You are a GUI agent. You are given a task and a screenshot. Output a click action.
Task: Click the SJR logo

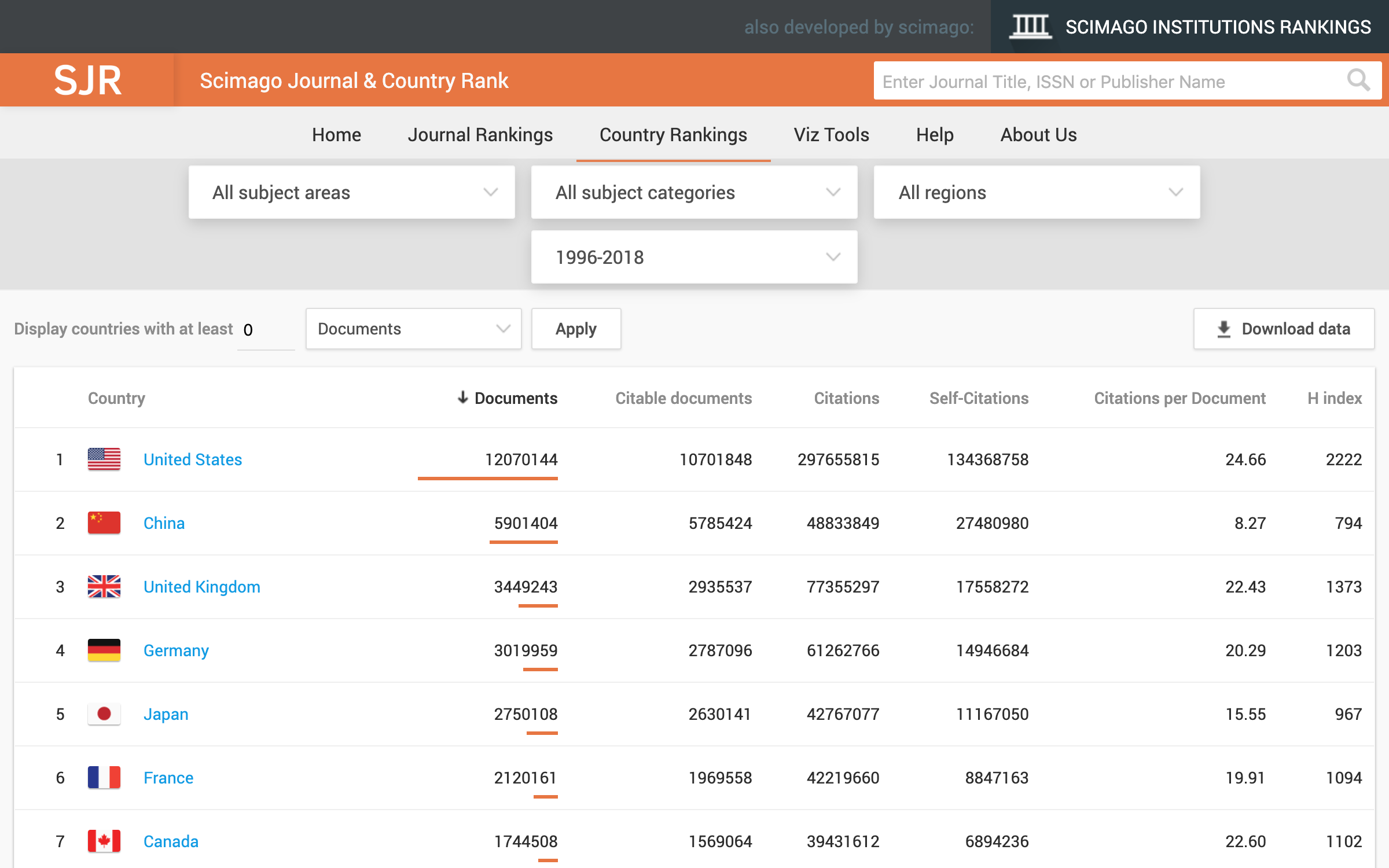[x=88, y=80]
